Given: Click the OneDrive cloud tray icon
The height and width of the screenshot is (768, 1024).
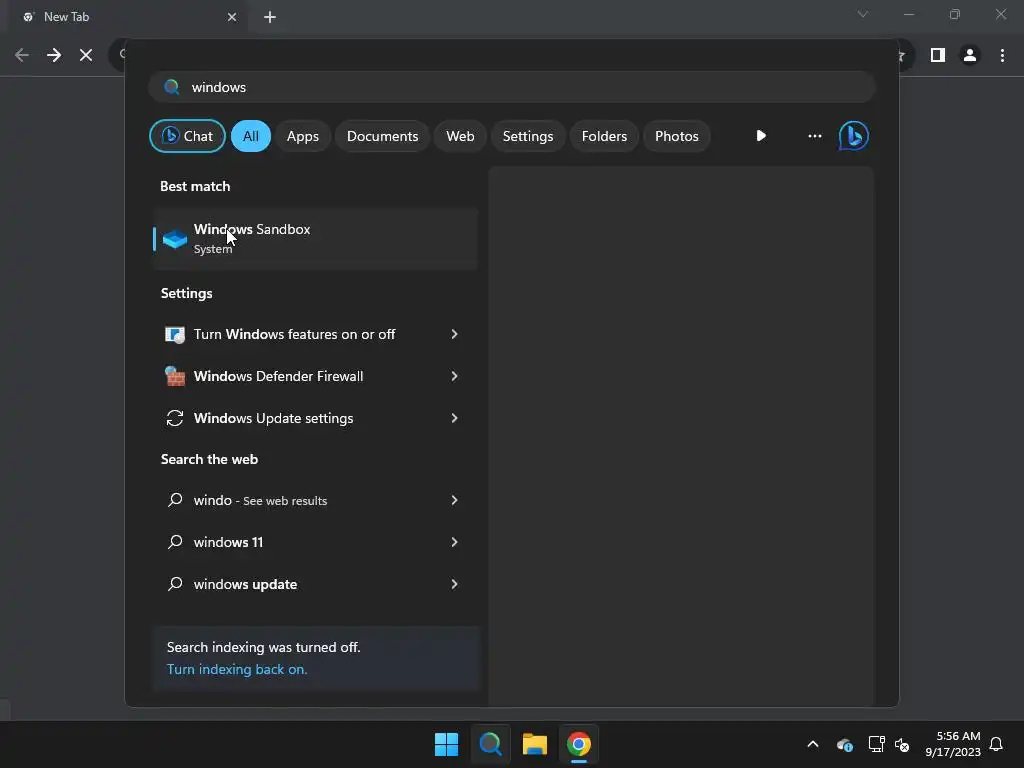Looking at the screenshot, I should [844, 744].
